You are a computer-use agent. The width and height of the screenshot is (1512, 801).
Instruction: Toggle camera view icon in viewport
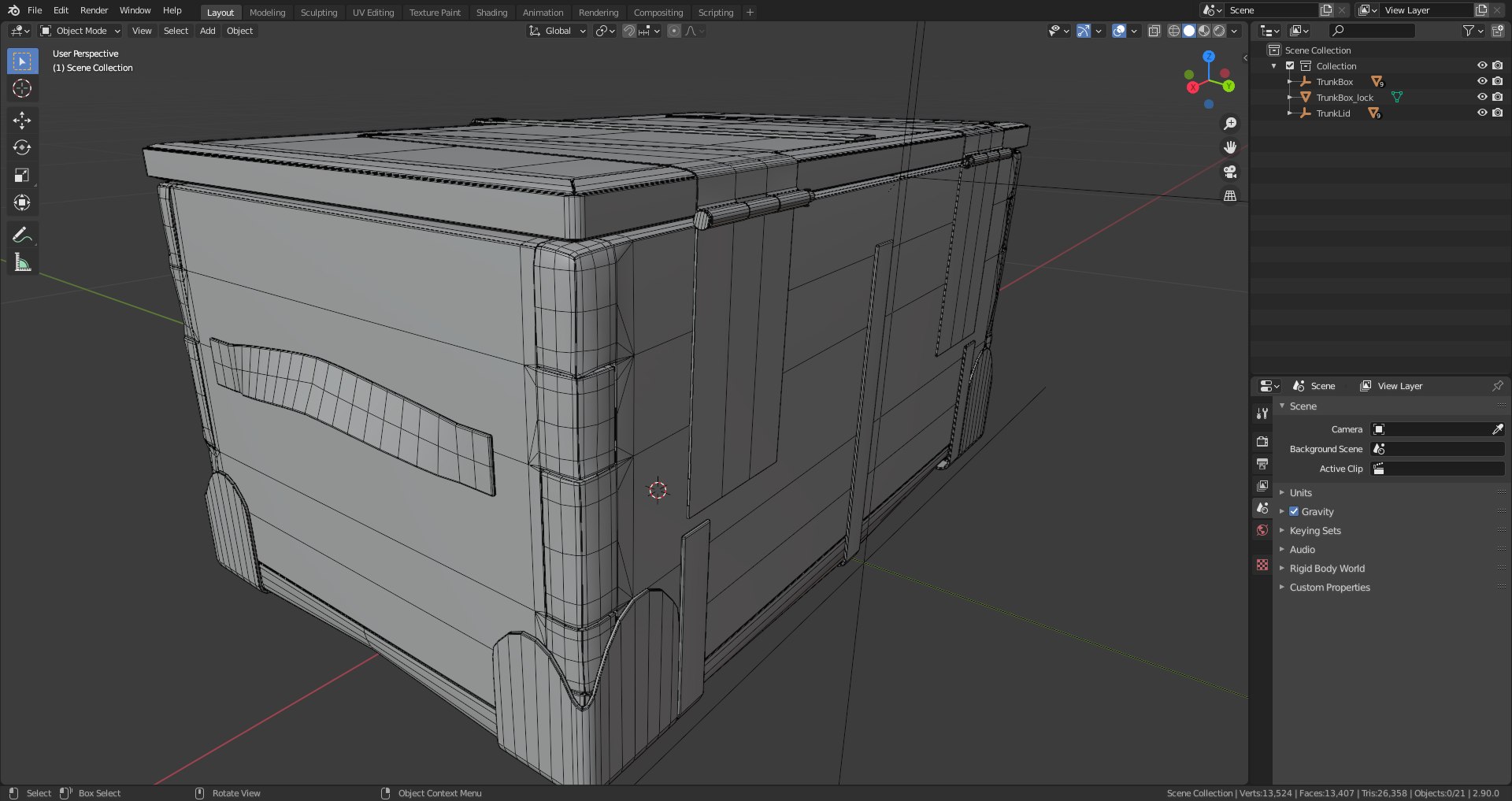coord(1230,172)
